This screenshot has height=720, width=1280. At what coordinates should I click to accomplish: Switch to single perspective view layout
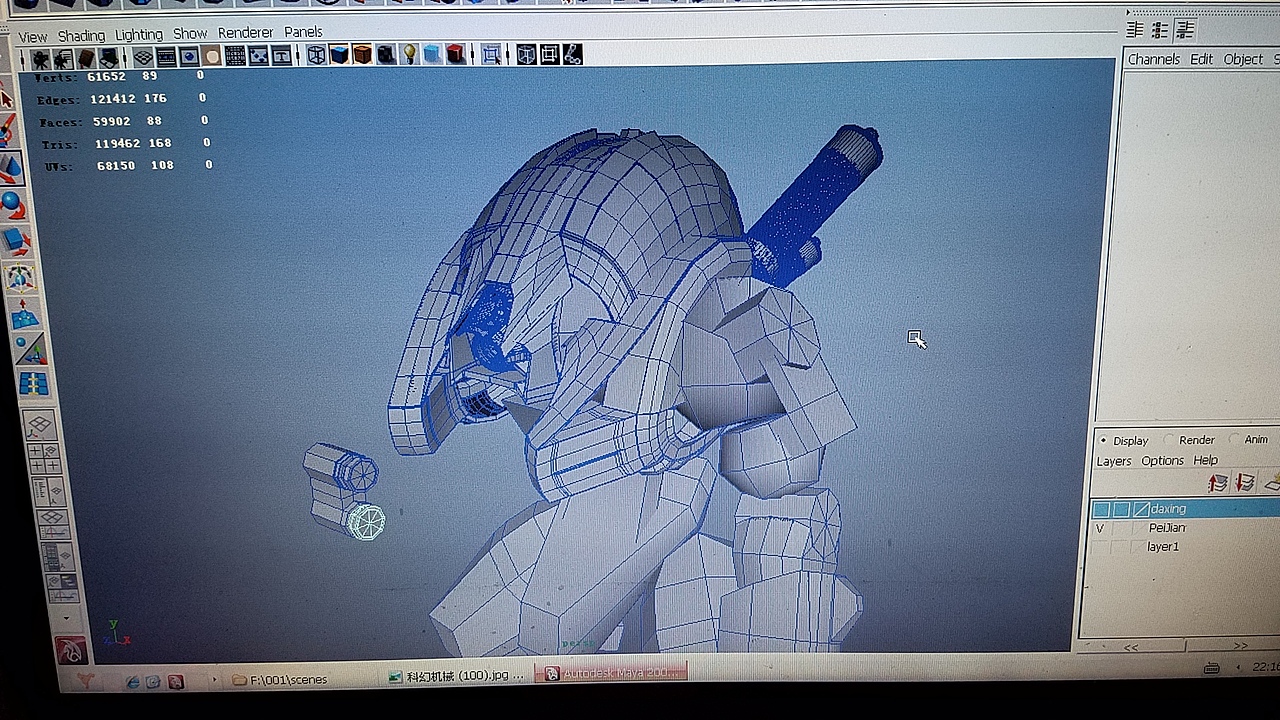38,426
